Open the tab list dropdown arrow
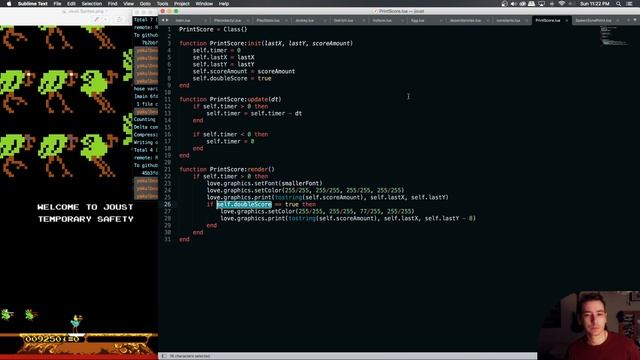640x360 pixels. [635, 20]
